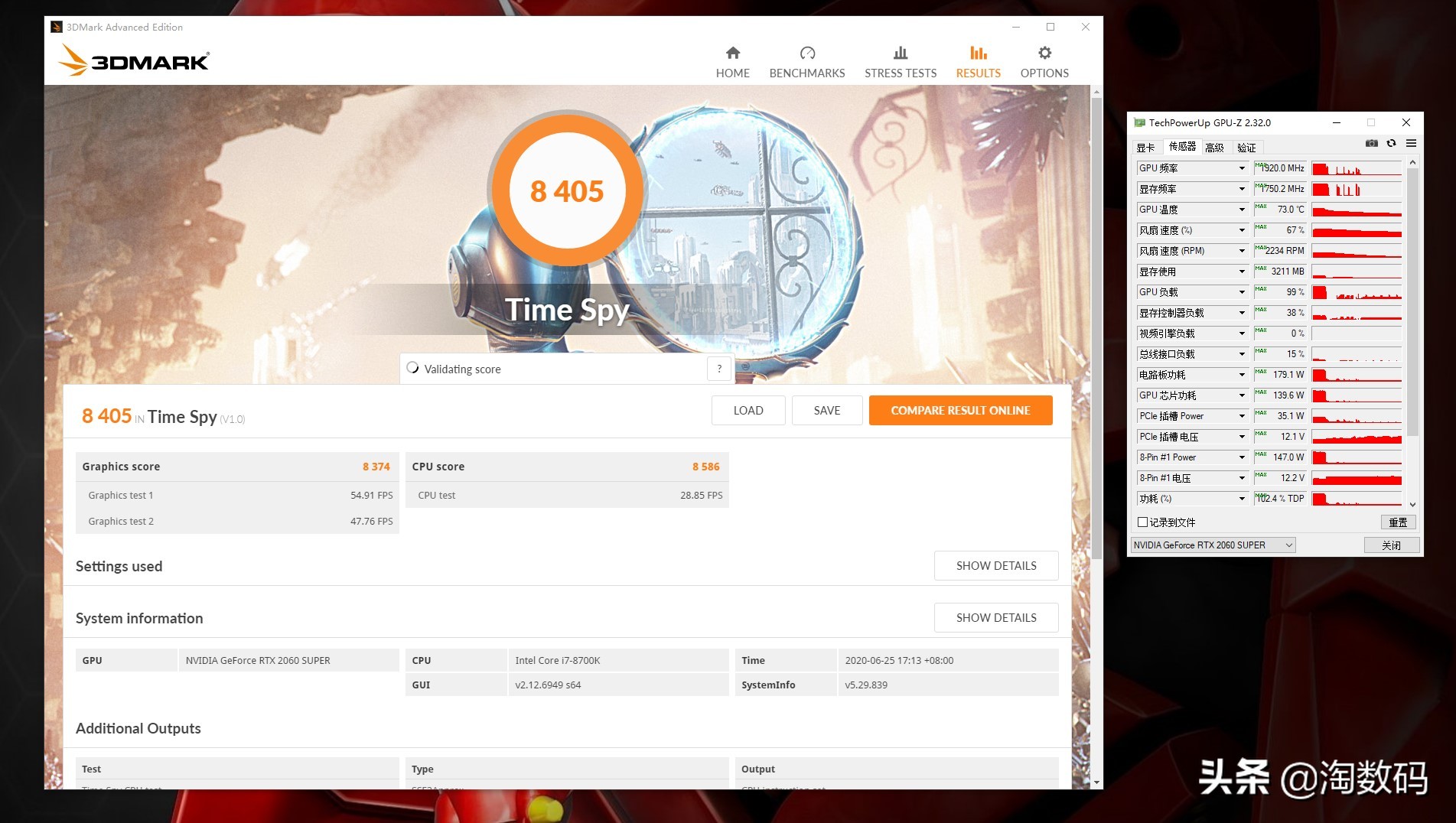The image size is (1456, 823).
Task: Click the 73.0 °C temperature reading
Action: click(x=1291, y=210)
